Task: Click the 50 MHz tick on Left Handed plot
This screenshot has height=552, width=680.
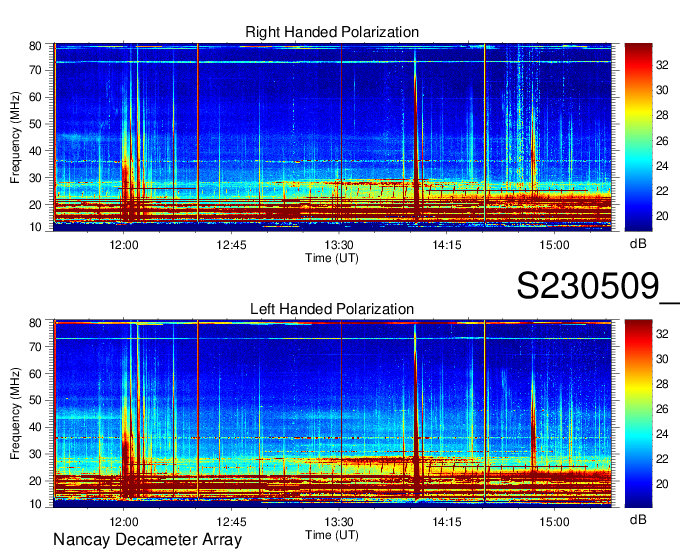Action: point(35,400)
